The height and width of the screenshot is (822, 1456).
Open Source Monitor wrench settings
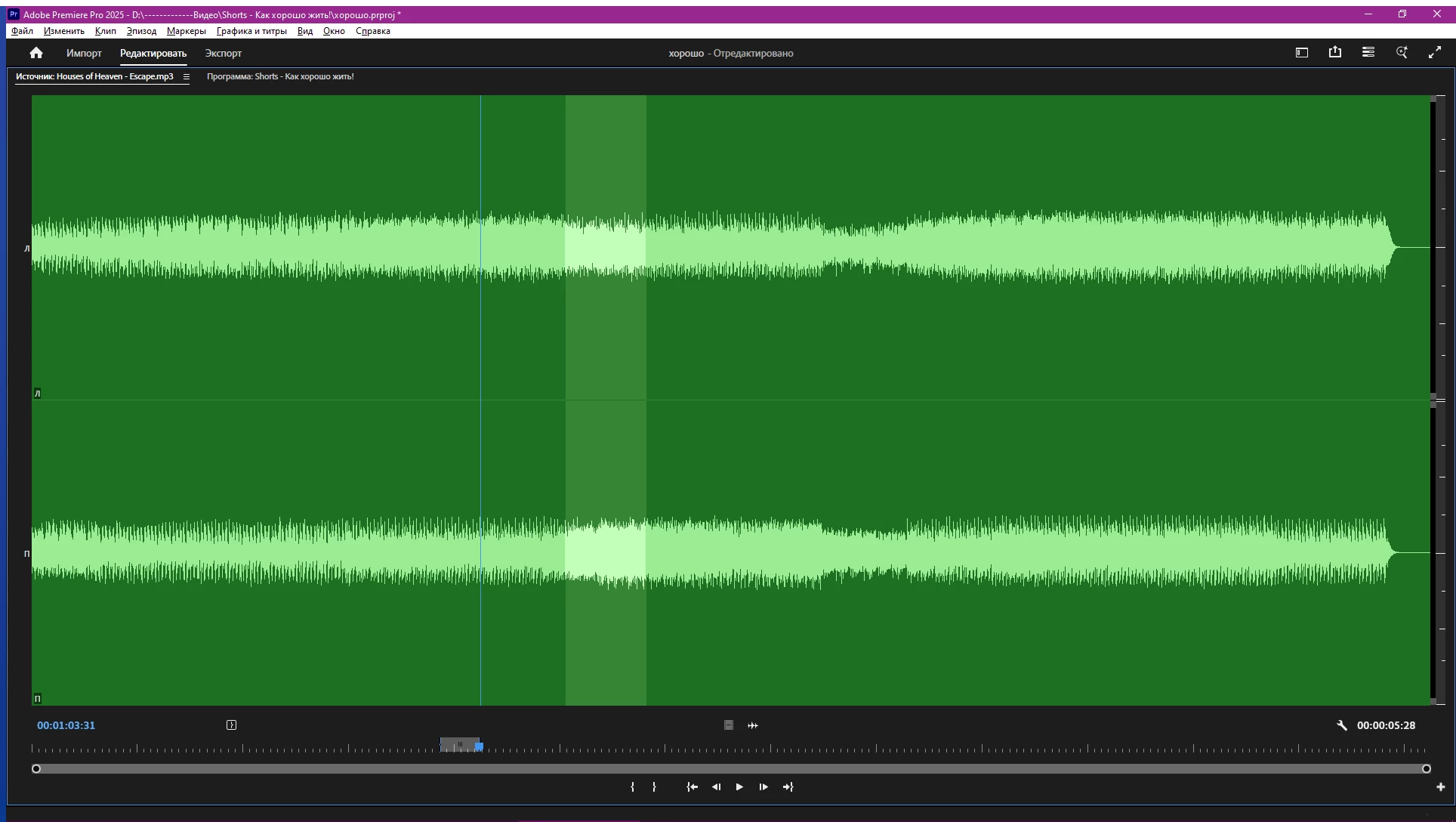[1342, 725]
